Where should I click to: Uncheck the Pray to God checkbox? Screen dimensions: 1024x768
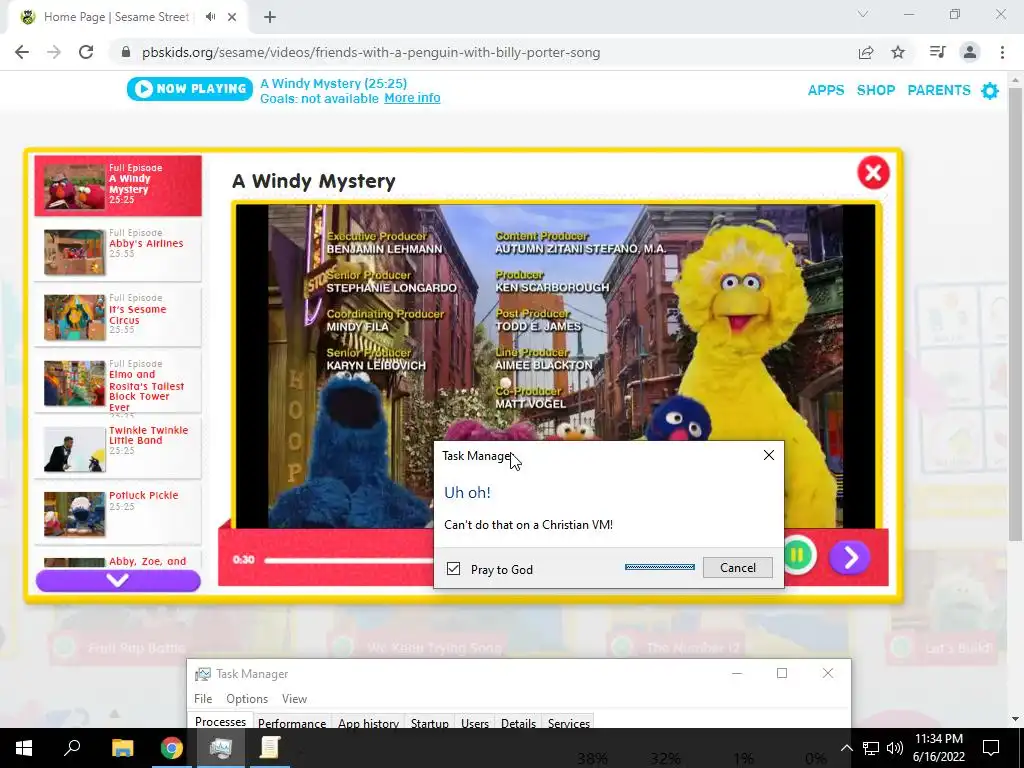click(453, 569)
